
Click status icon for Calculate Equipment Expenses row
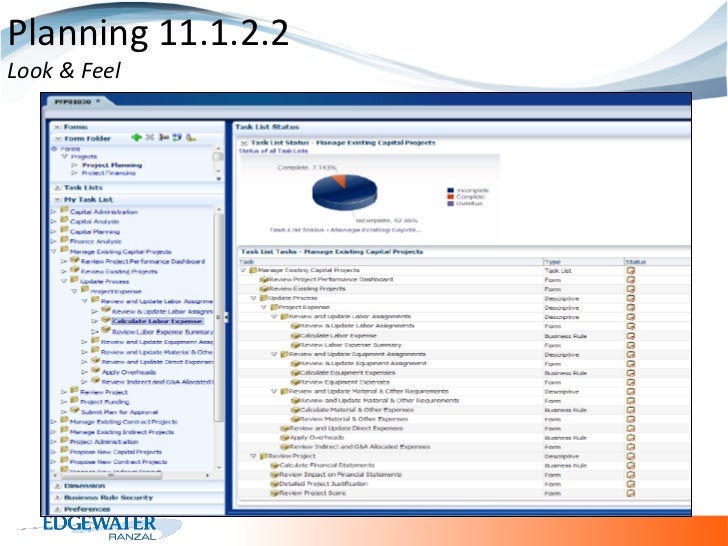pos(630,373)
